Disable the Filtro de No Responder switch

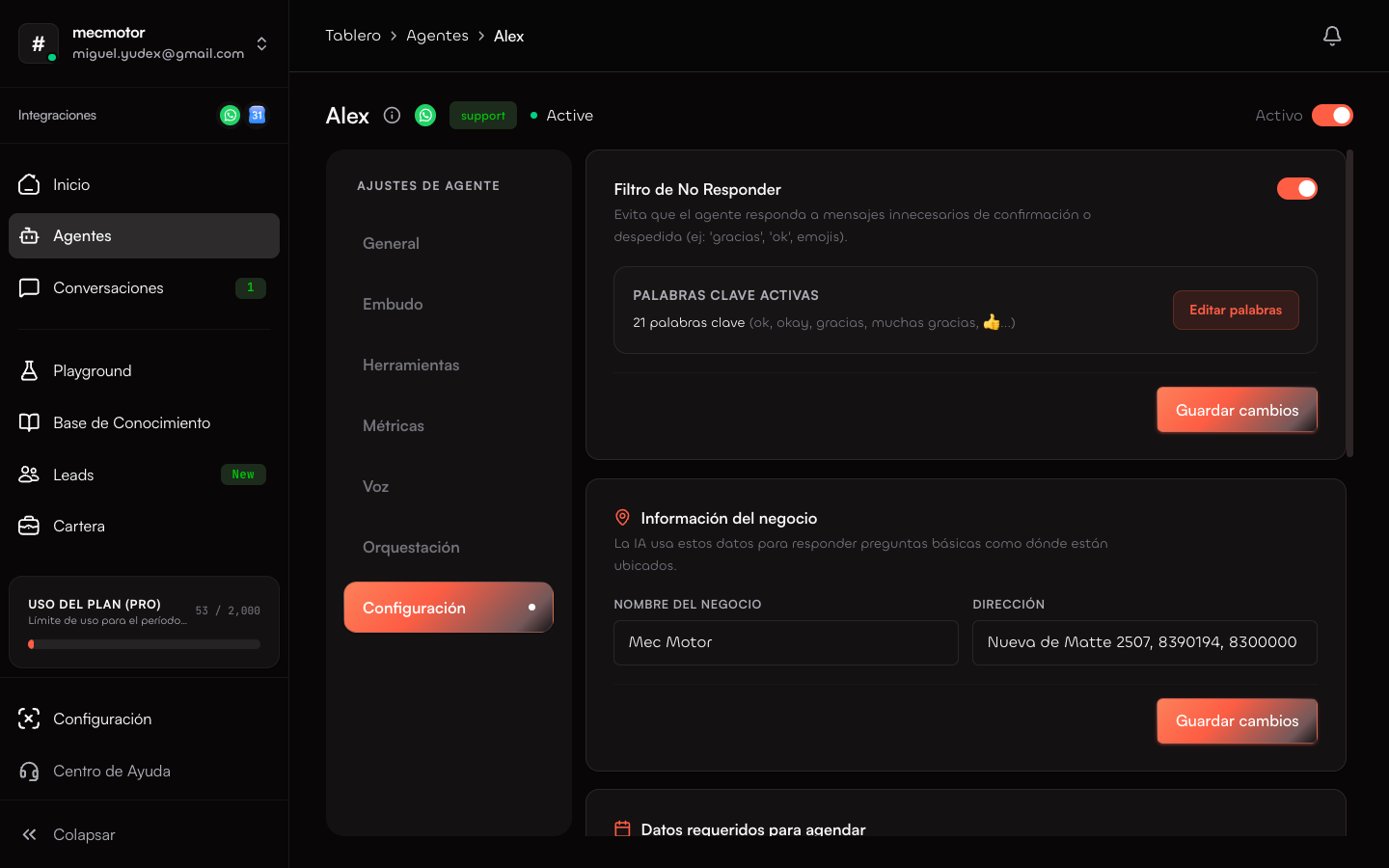coord(1296,188)
